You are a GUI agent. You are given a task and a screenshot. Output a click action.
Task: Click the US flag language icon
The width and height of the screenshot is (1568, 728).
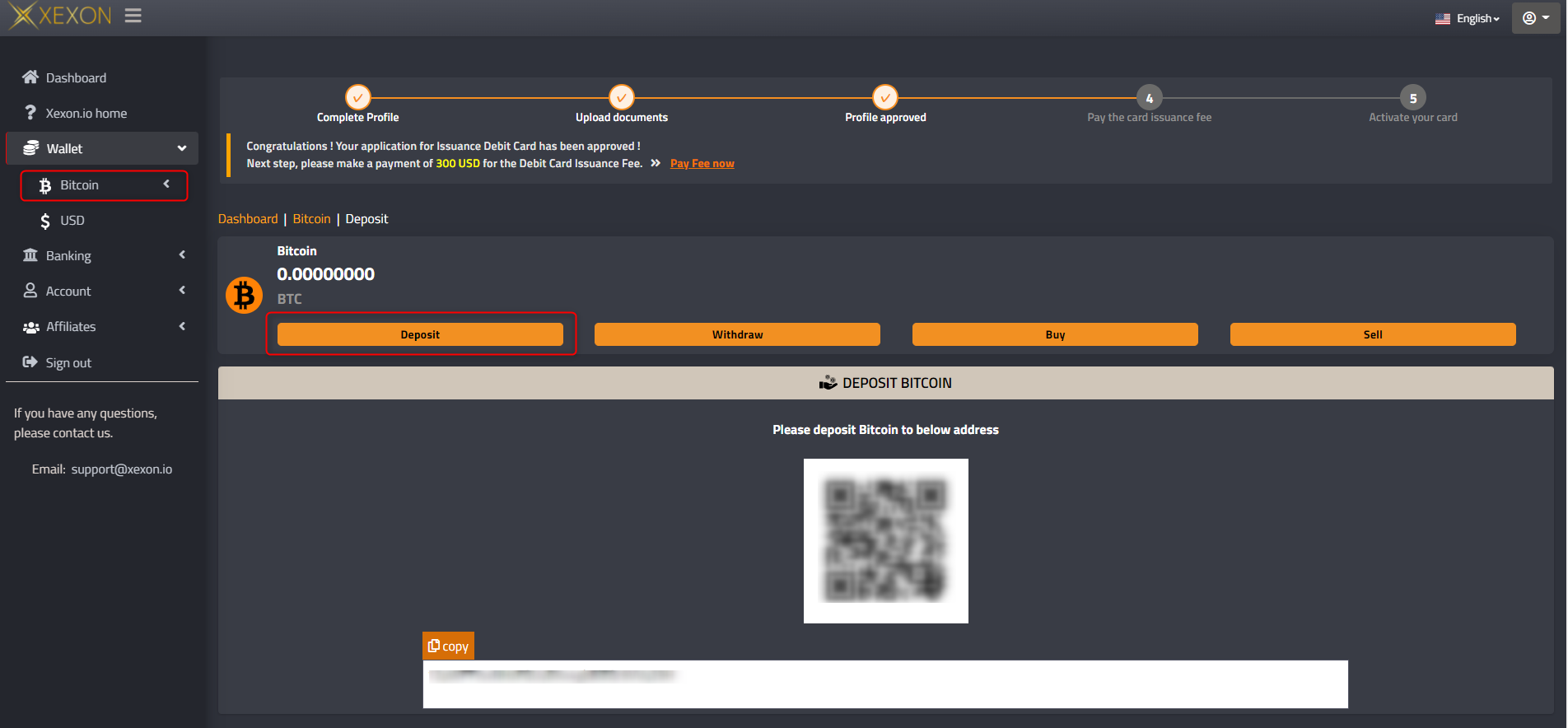coord(1443,18)
